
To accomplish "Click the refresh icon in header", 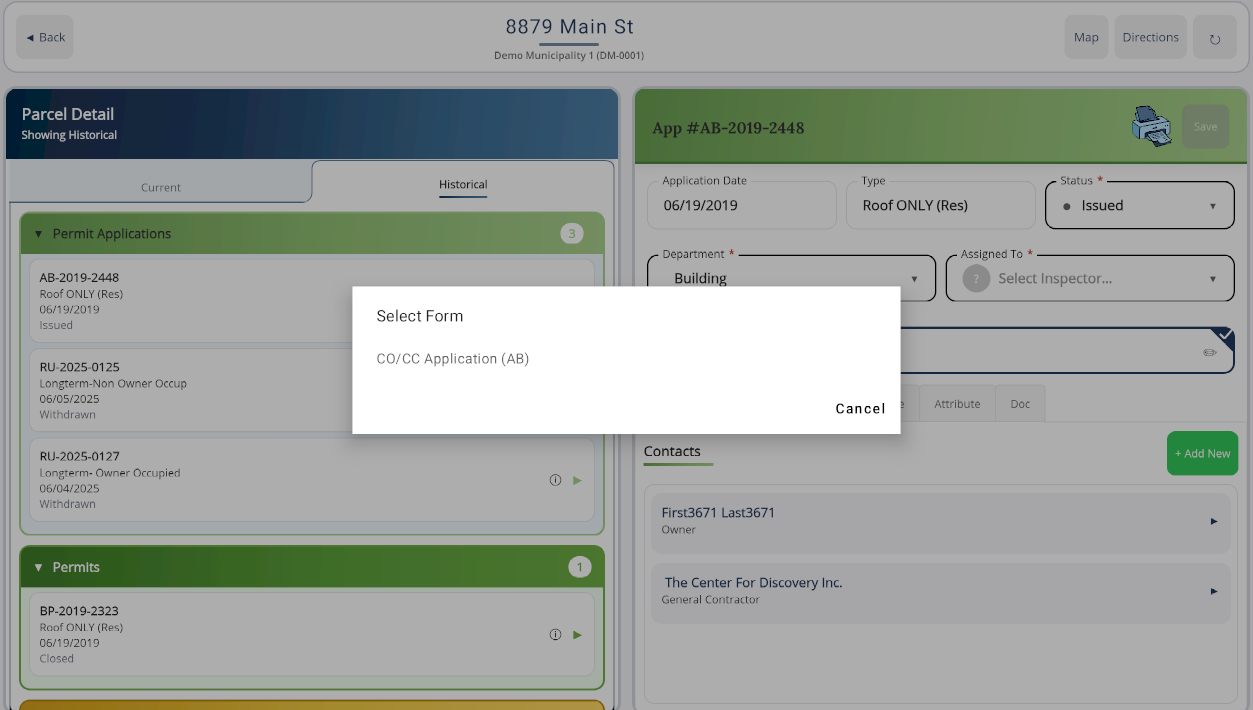I will [x=1215, y=38].
